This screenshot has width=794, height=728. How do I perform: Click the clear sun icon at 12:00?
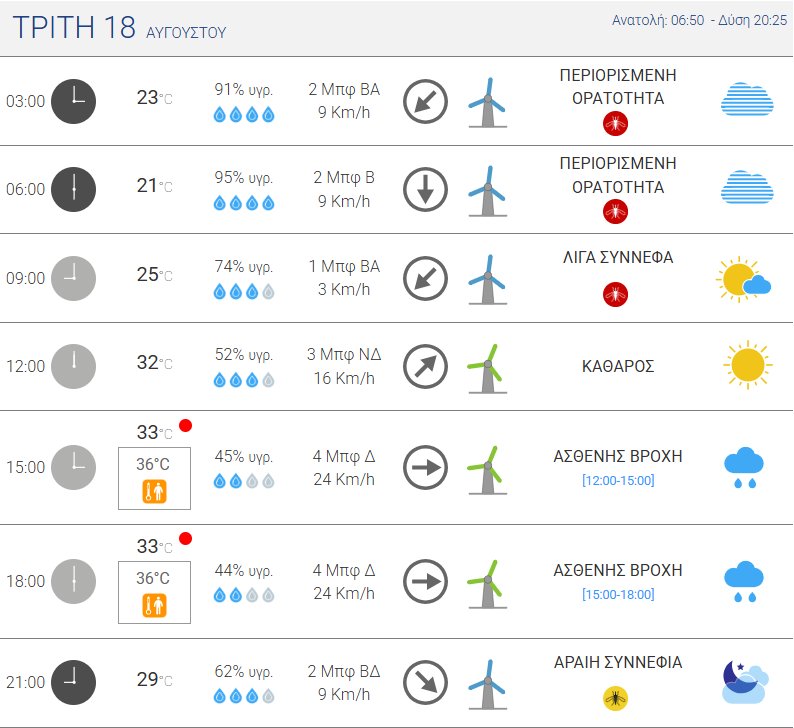pyautogui.click(x=748, y=365)
